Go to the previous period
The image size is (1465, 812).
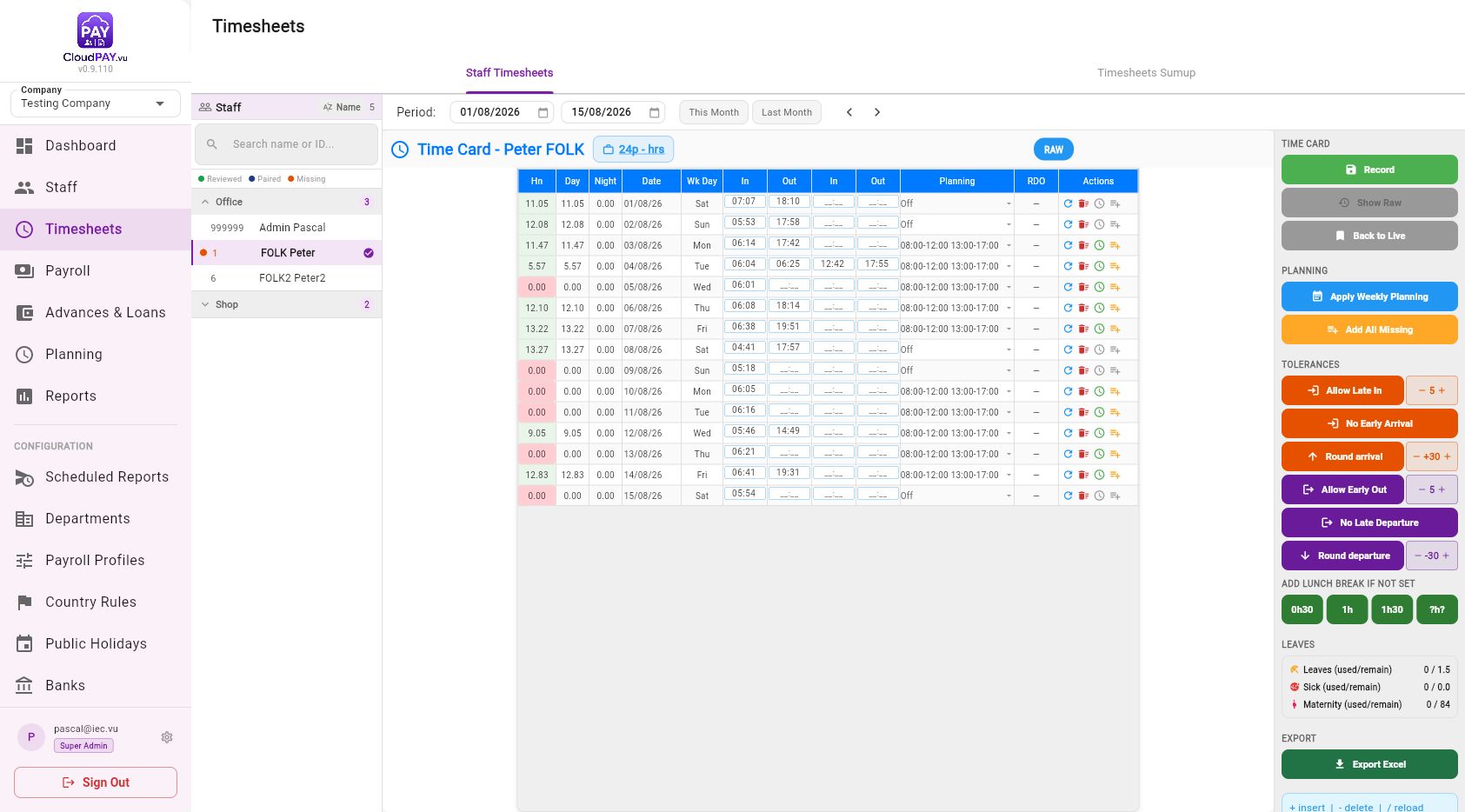[x=849, y=112]
